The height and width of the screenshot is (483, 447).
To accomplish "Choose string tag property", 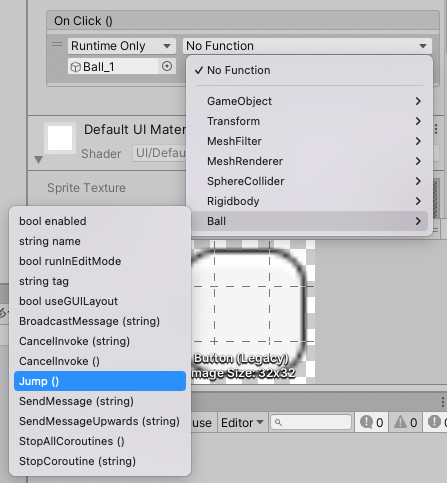I will 100,281.
